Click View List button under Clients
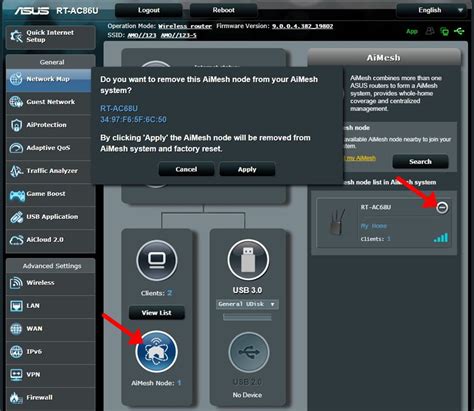Screen dimensions: 474x411 click(x=157, y=313)
